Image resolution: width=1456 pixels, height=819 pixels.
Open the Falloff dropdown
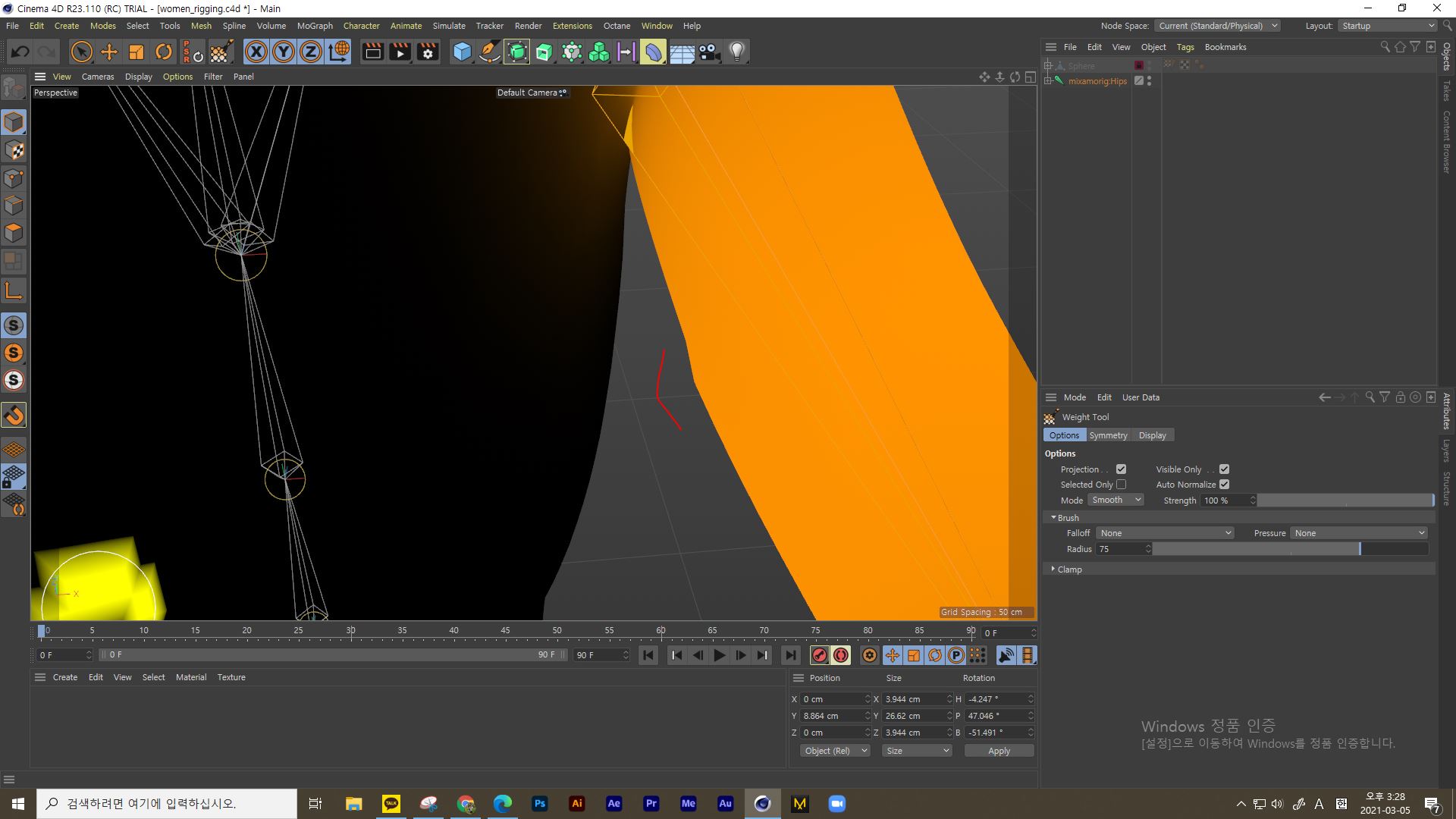click(1165, 533)
